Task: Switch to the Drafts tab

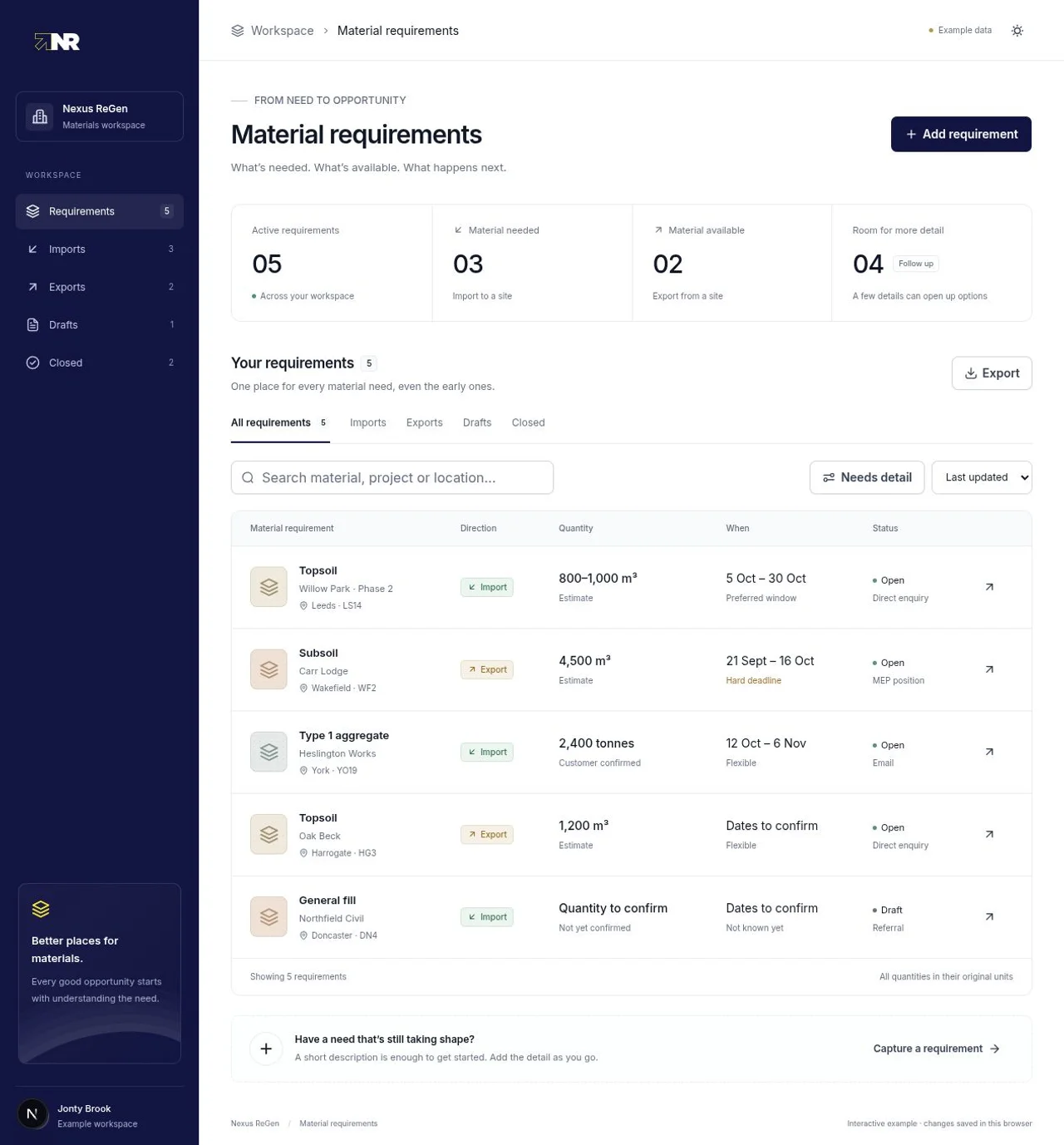Action: point(477,423)
